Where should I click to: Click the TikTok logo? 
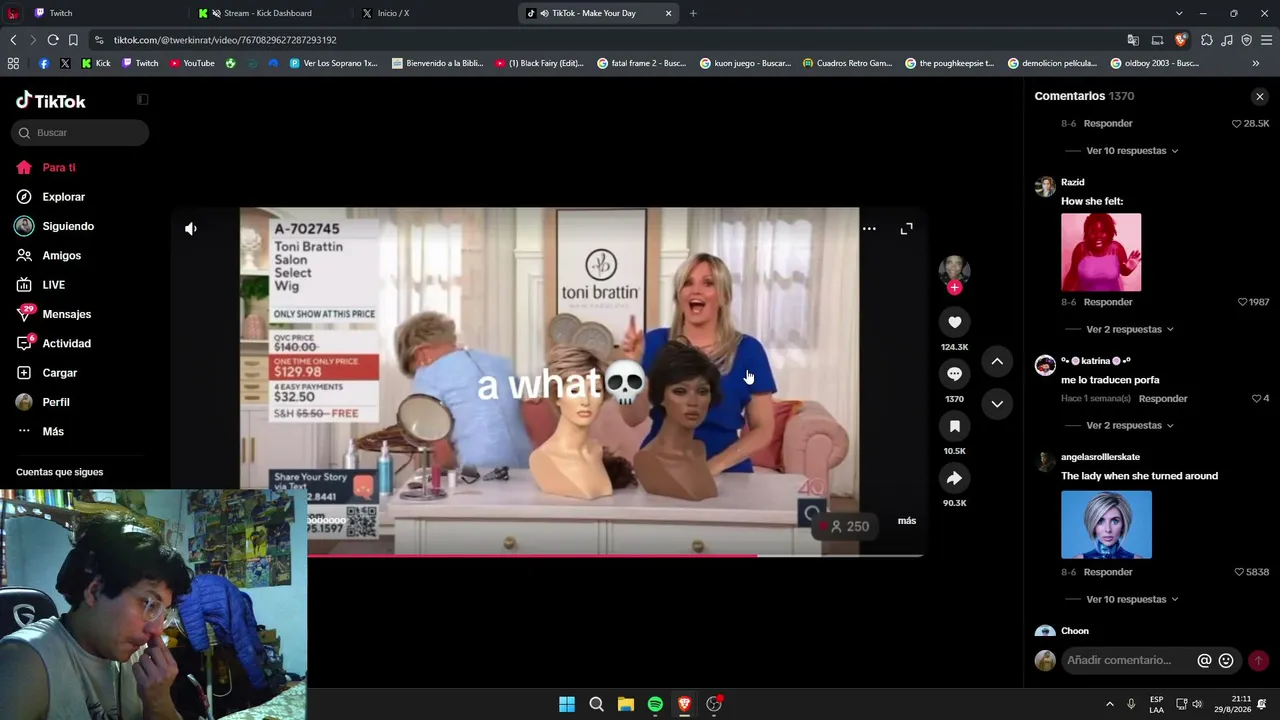(x=51, y=100)
